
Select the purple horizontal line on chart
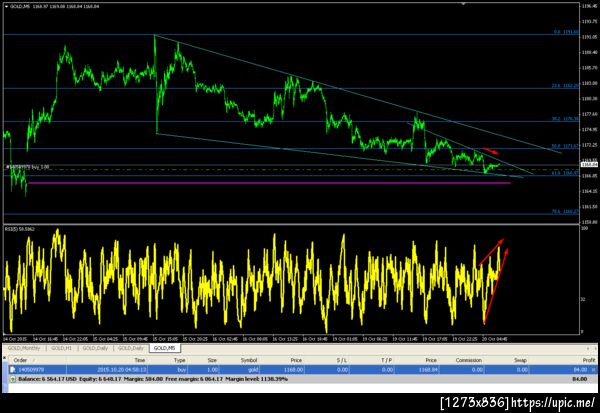coord(269,183)
